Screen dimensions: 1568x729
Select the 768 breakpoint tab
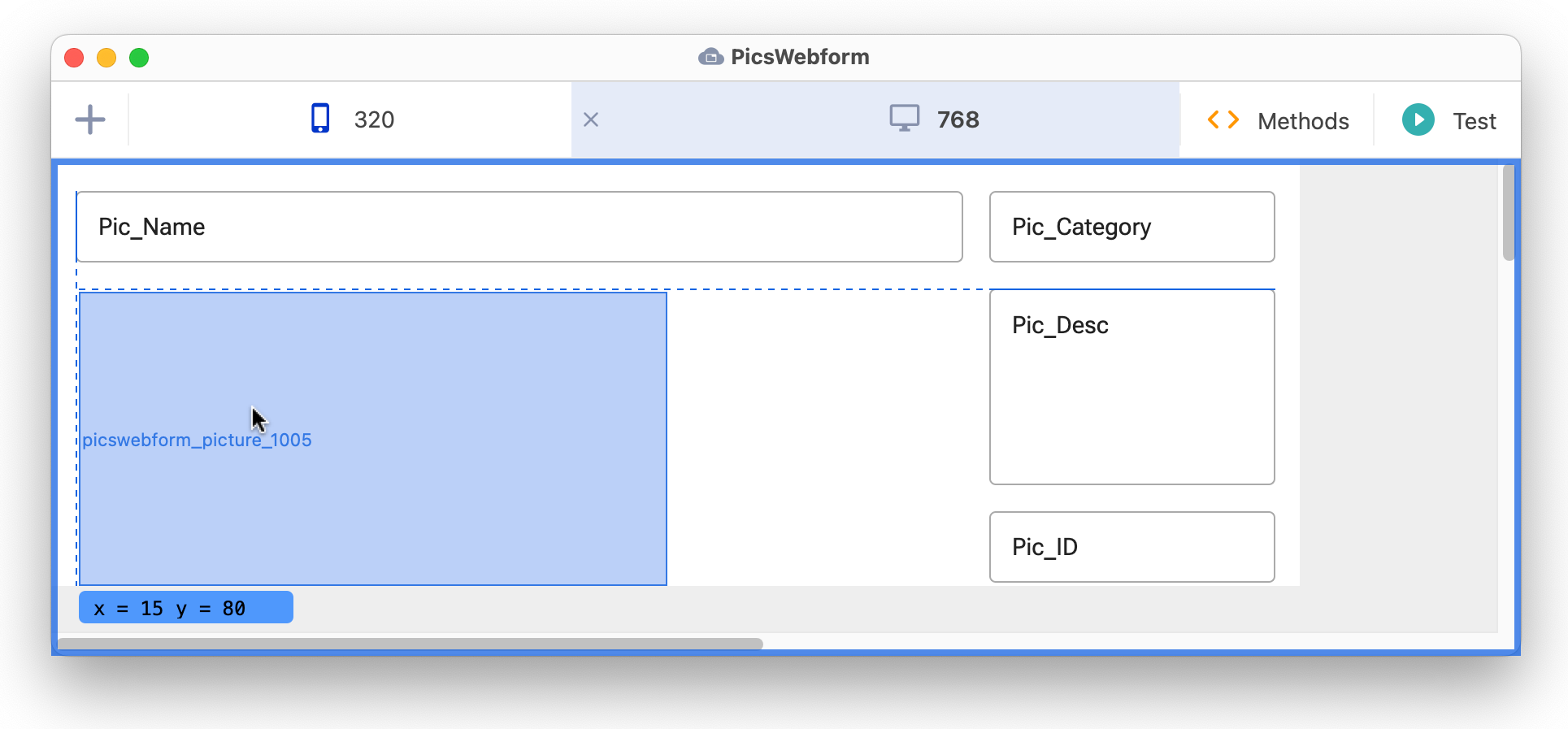click(x=875, y=119)
